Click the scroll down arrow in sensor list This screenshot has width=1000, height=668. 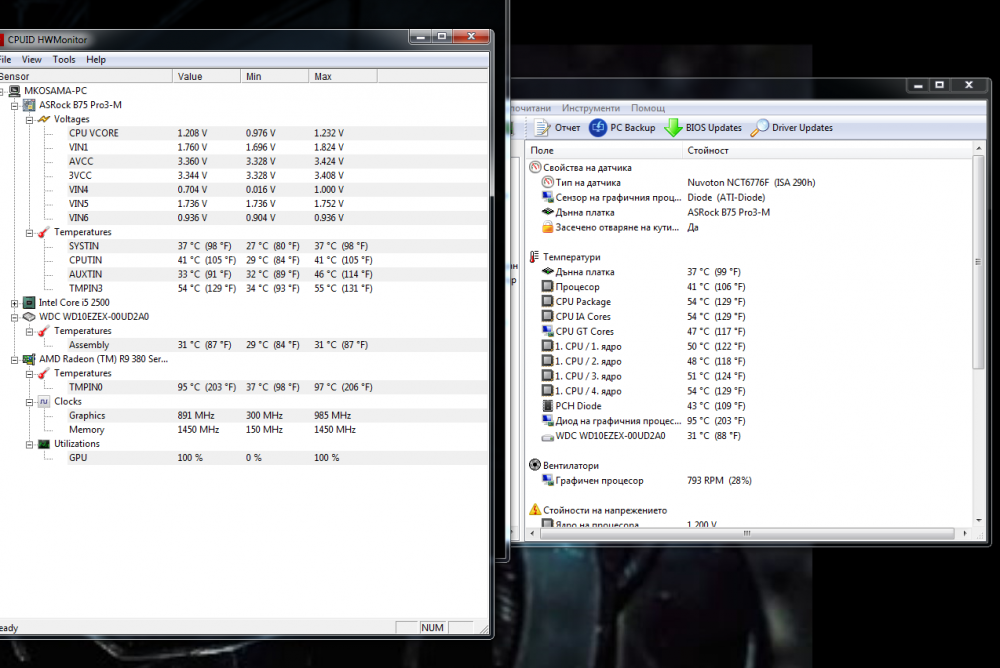click(x=978, y=521)
